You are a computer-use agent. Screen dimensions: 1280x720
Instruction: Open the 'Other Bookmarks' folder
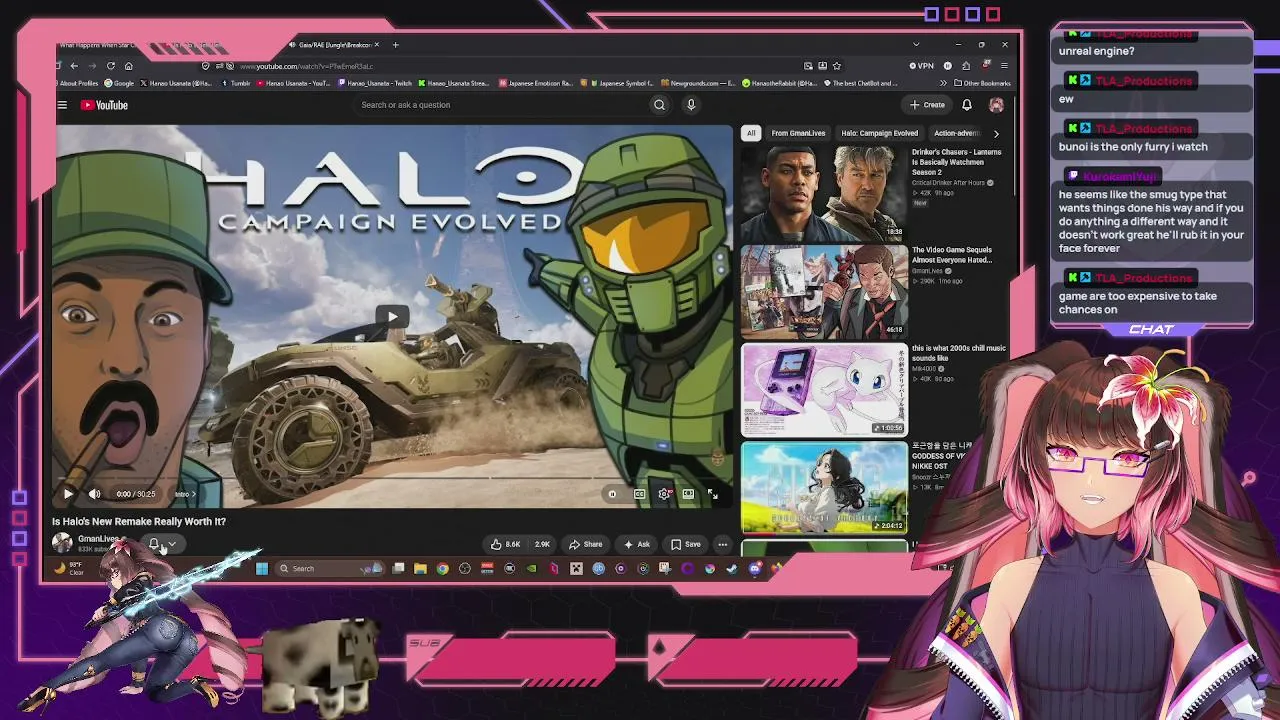click(x=982, y=84)
